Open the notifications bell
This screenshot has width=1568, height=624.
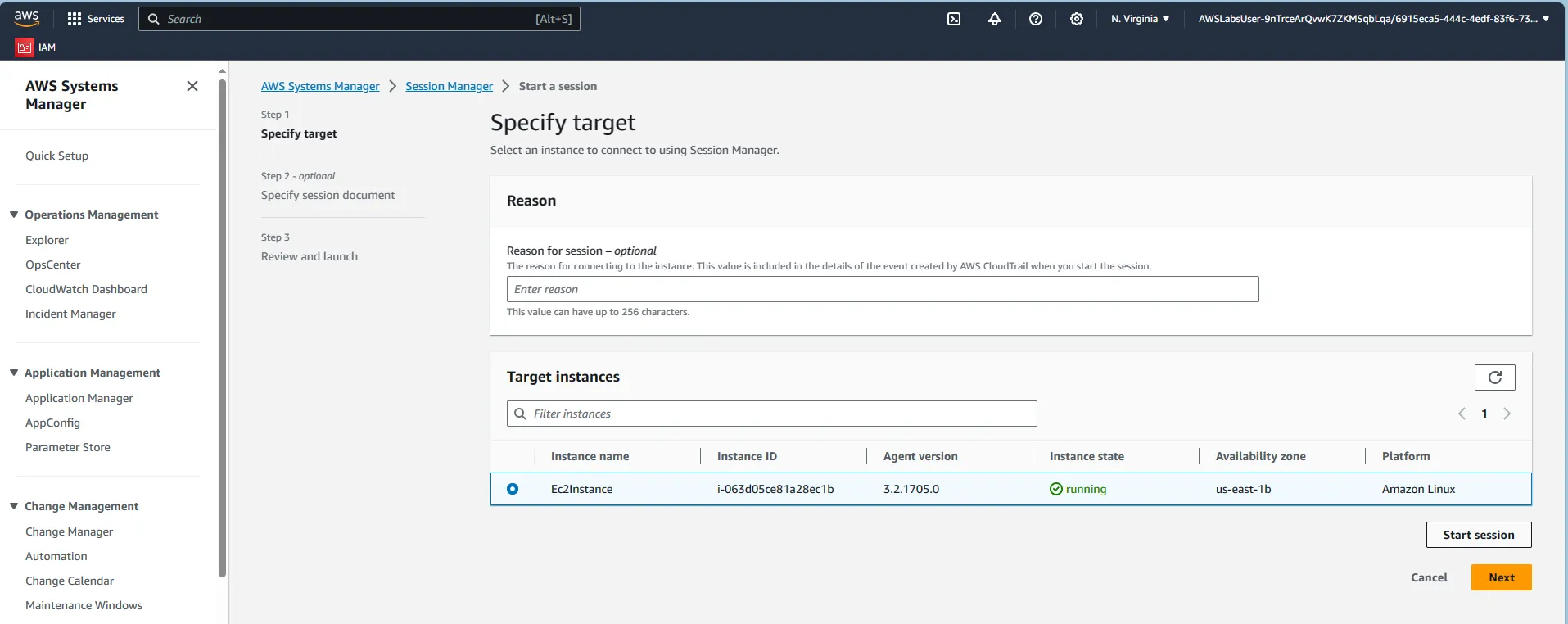point(995,19)
